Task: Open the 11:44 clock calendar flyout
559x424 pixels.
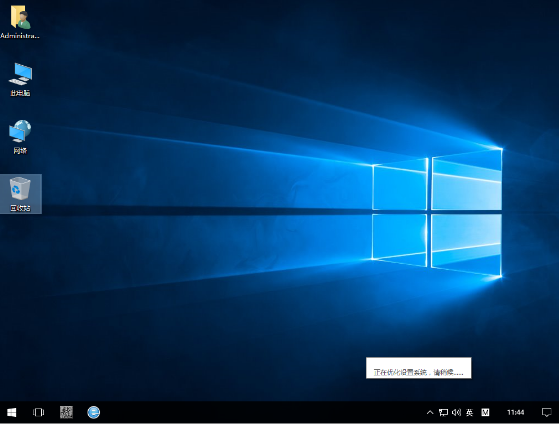Action: click(x=516, y=413)
